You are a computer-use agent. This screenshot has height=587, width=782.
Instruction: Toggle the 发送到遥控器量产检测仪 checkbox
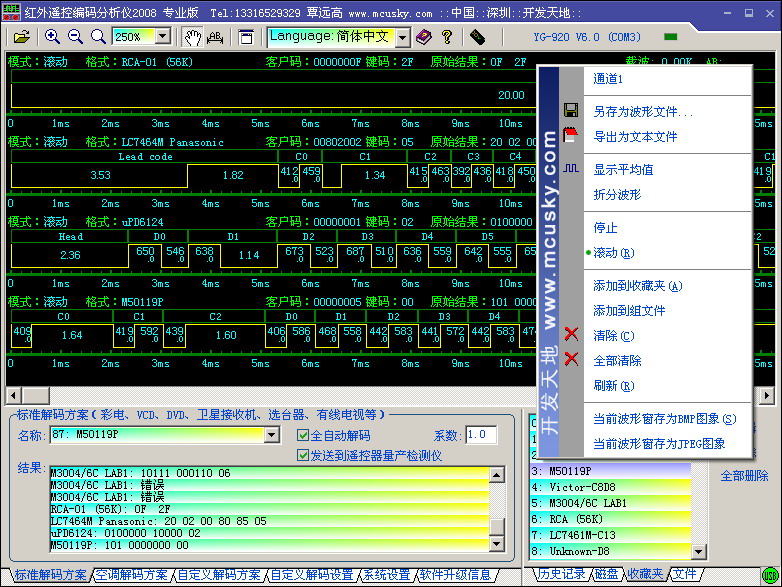304,455
